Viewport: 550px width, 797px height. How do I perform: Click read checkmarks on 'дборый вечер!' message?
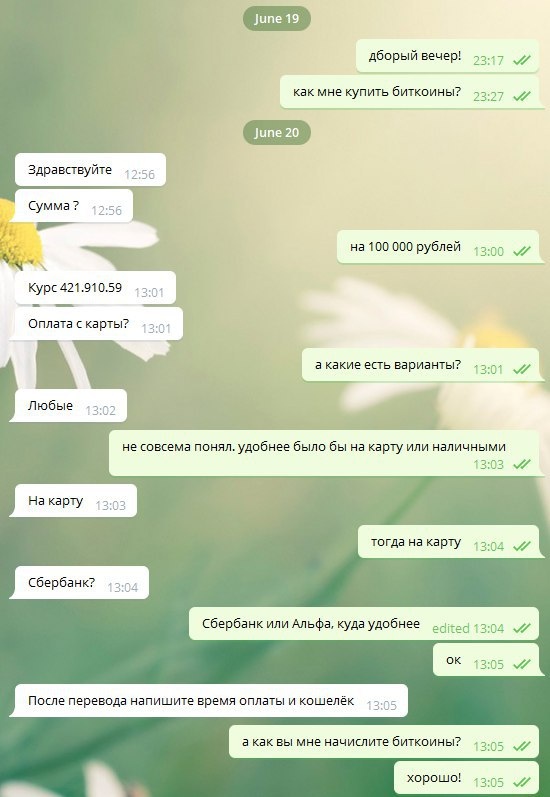click(522, 60)
